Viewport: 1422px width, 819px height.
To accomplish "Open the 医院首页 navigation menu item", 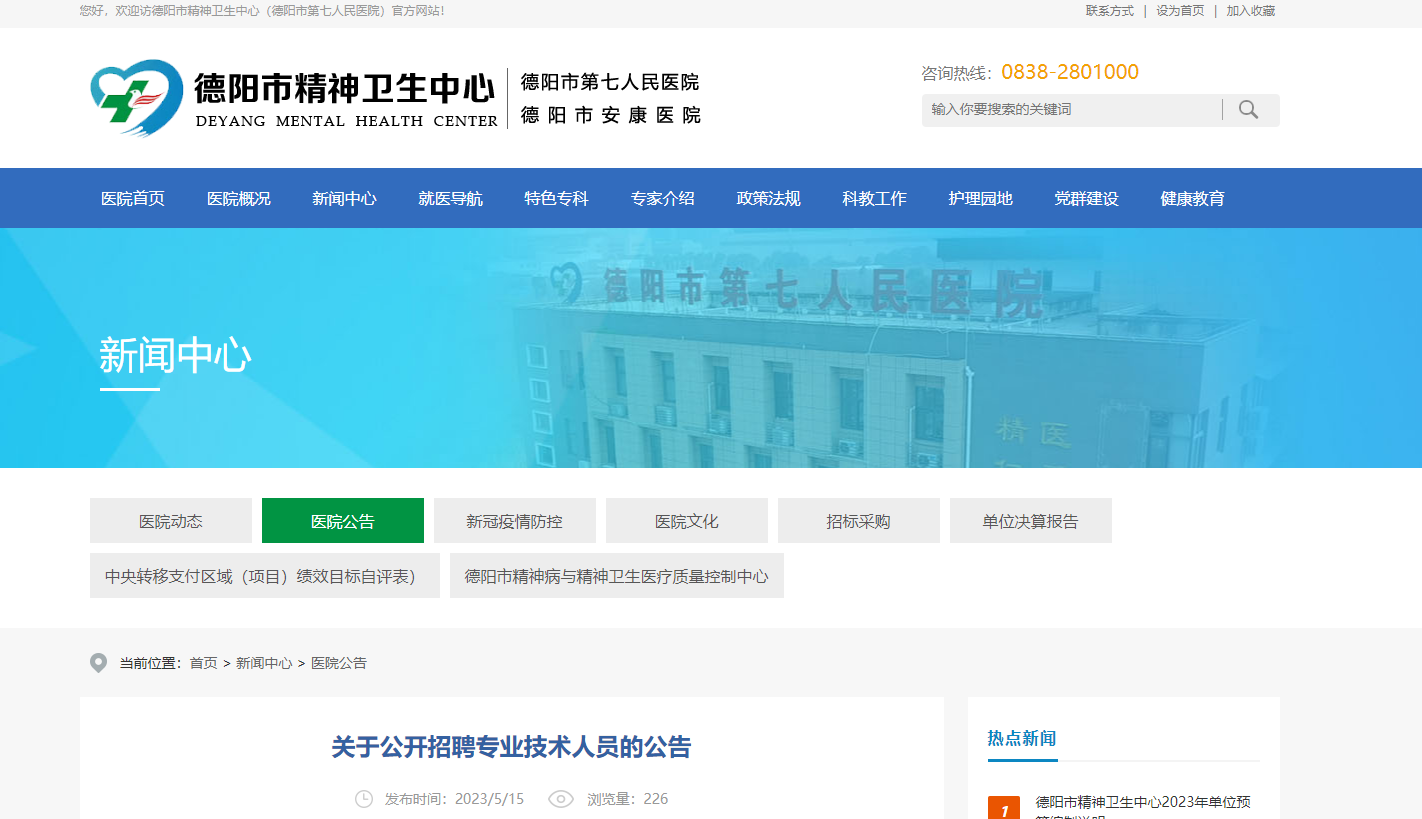I will [133, 198].
